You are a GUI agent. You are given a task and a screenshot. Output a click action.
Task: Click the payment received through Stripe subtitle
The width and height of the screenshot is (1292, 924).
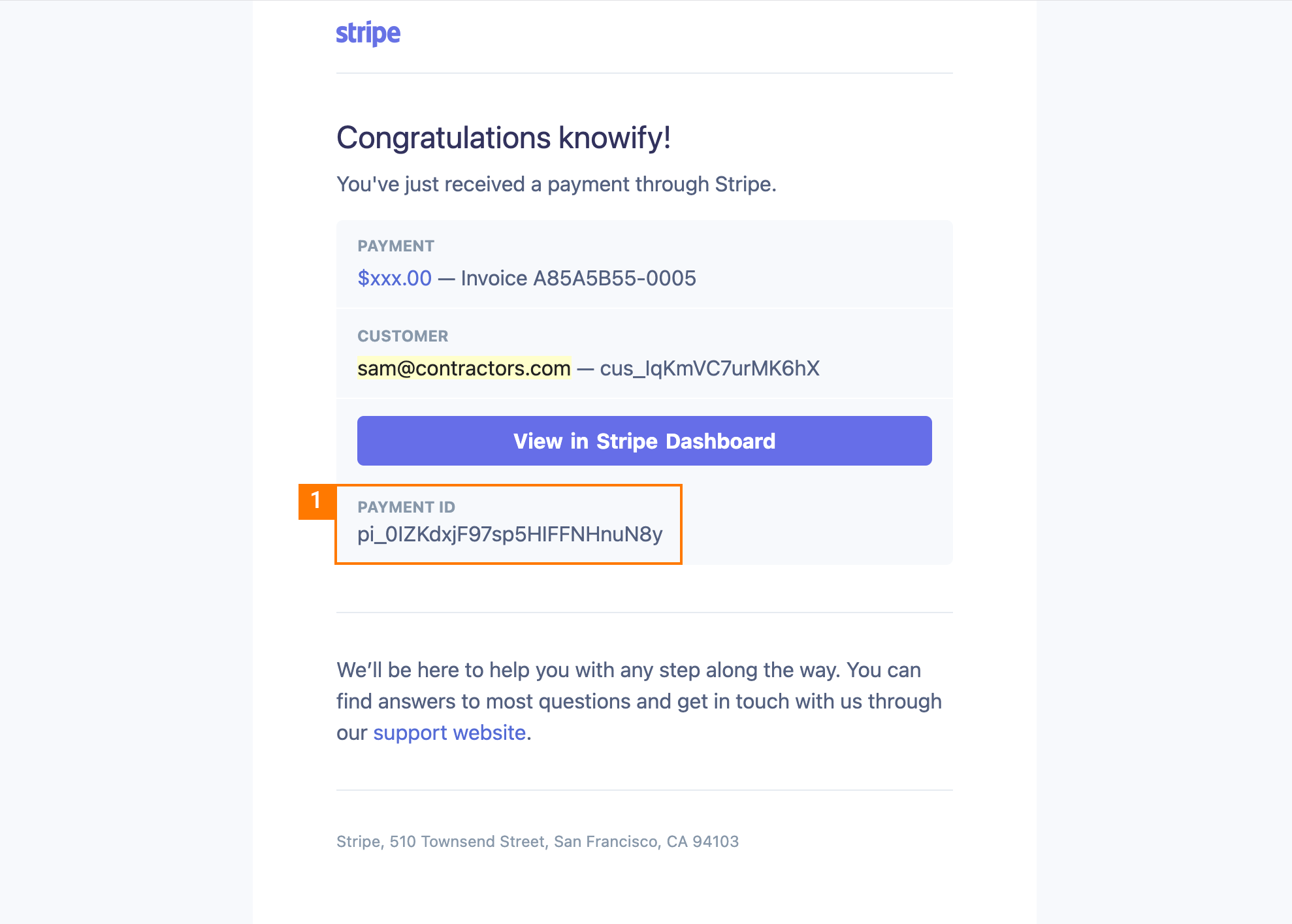pyautogui.click(x=557, y=184)
